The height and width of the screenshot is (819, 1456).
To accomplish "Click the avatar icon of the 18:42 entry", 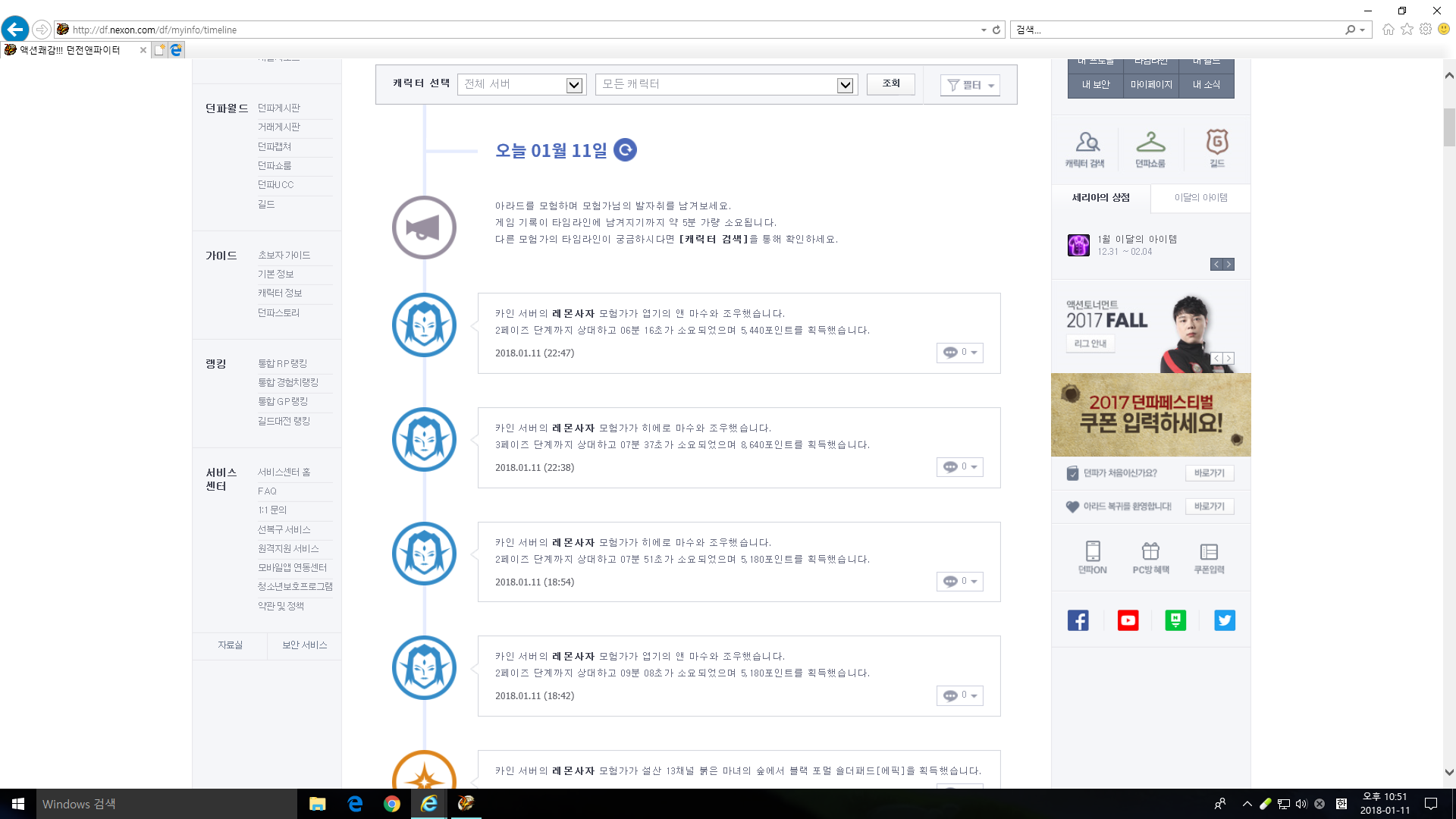I will coord(424,667).
